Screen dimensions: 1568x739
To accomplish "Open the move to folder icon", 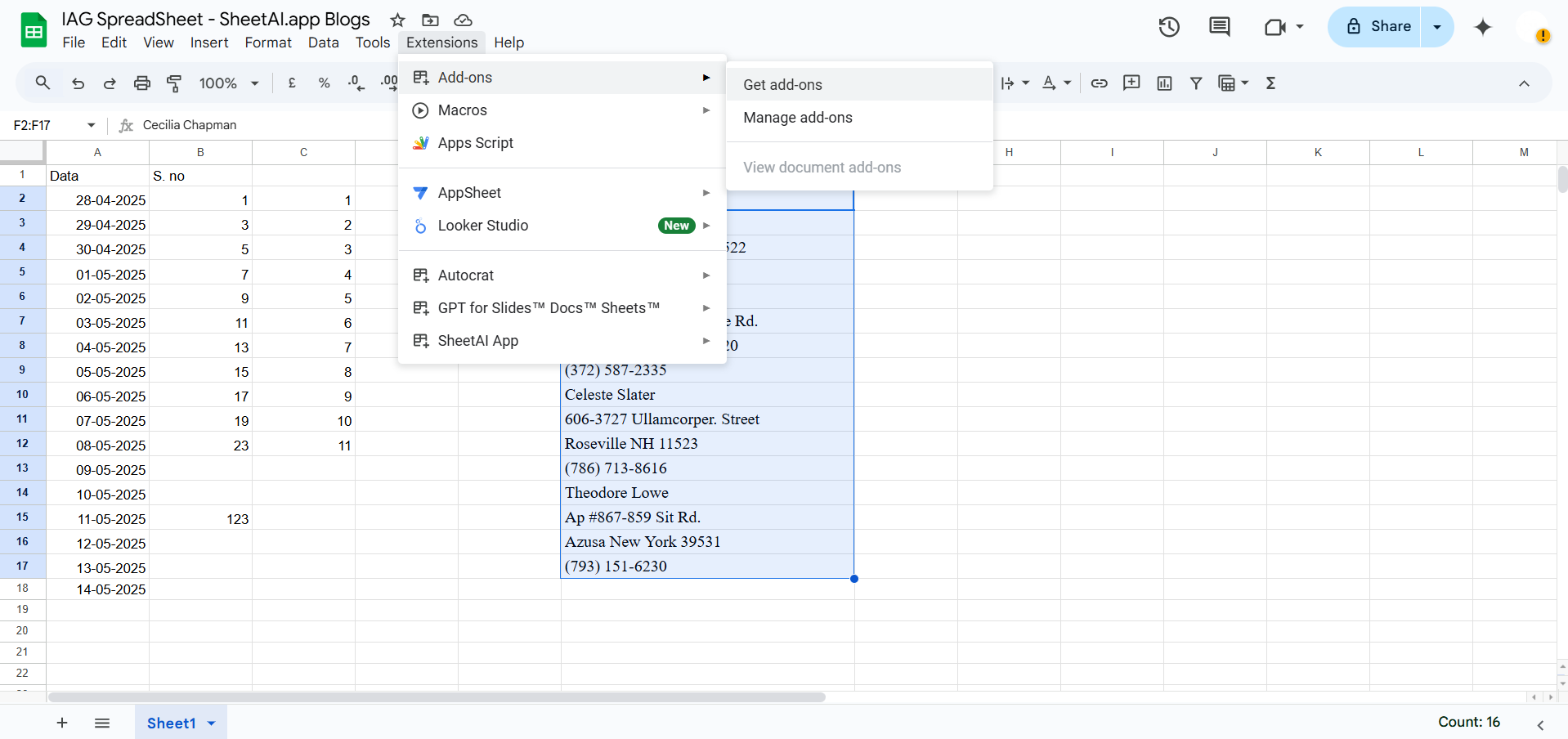I will pyautogui.click(x=430, y=20).
